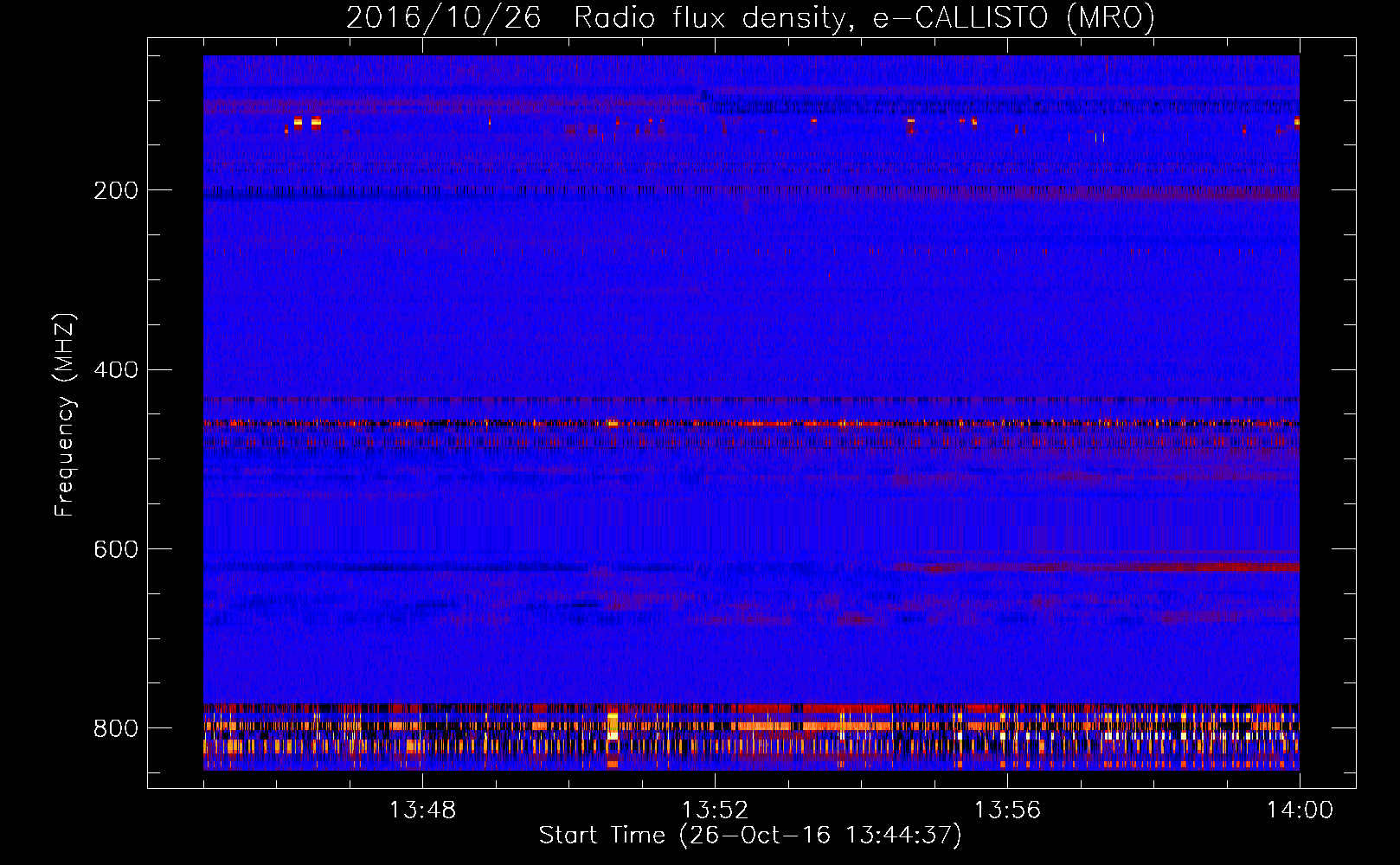1400x865 pixels.
Task: Click the 13:48 time tick label
Action: pyautogui.click(x=422, y=811)
